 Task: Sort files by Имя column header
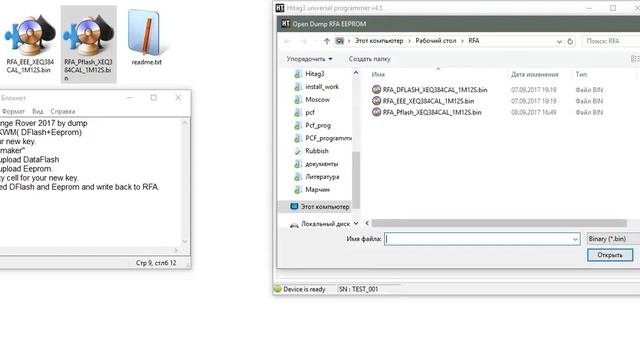click(378, 74)
